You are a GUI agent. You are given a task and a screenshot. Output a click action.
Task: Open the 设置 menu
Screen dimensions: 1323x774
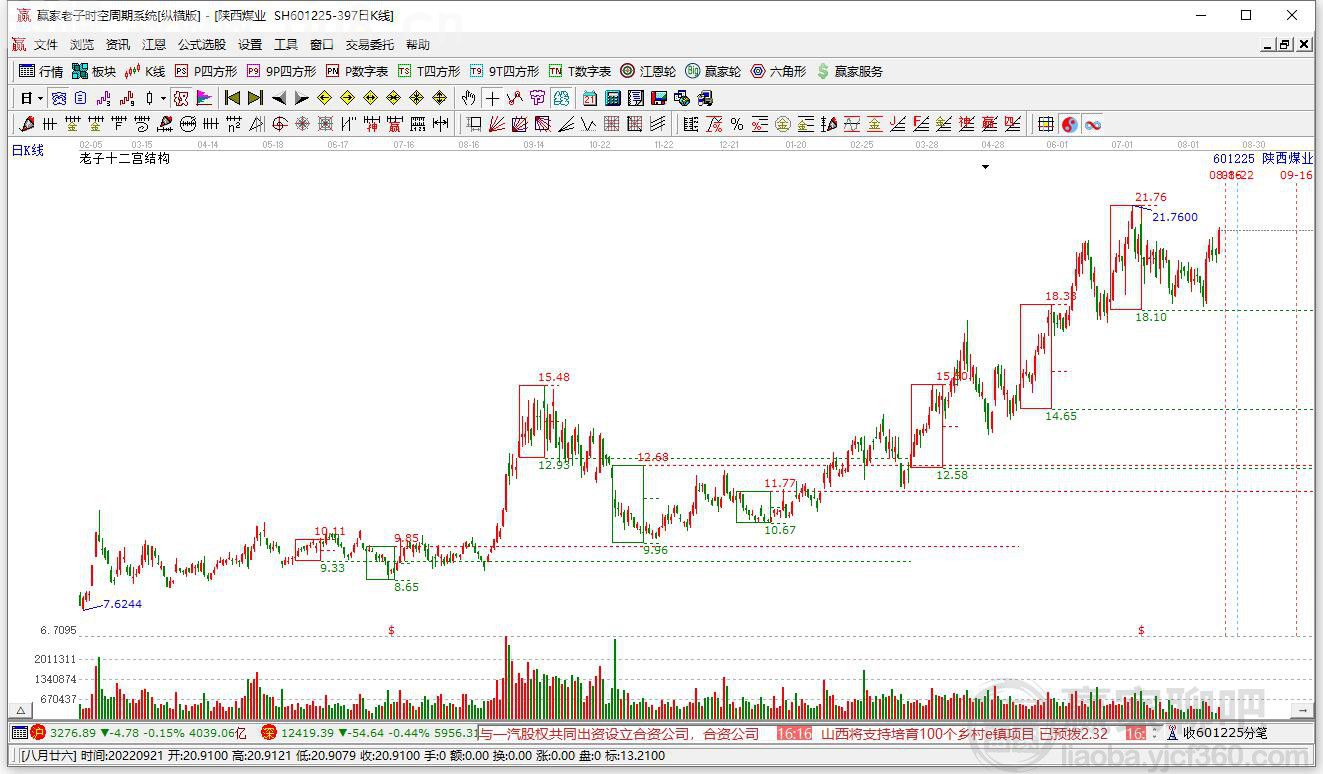[250, 45]
